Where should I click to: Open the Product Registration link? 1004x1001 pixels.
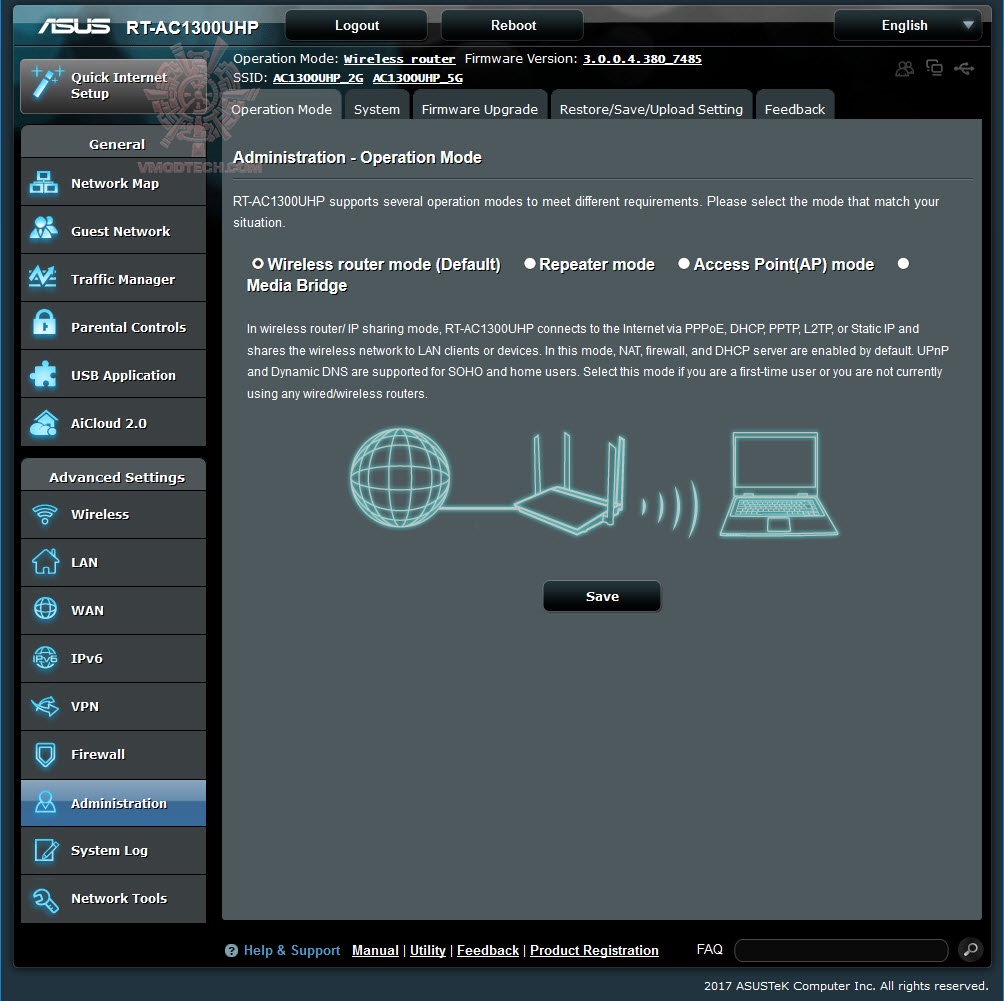(x=594, y=950)
